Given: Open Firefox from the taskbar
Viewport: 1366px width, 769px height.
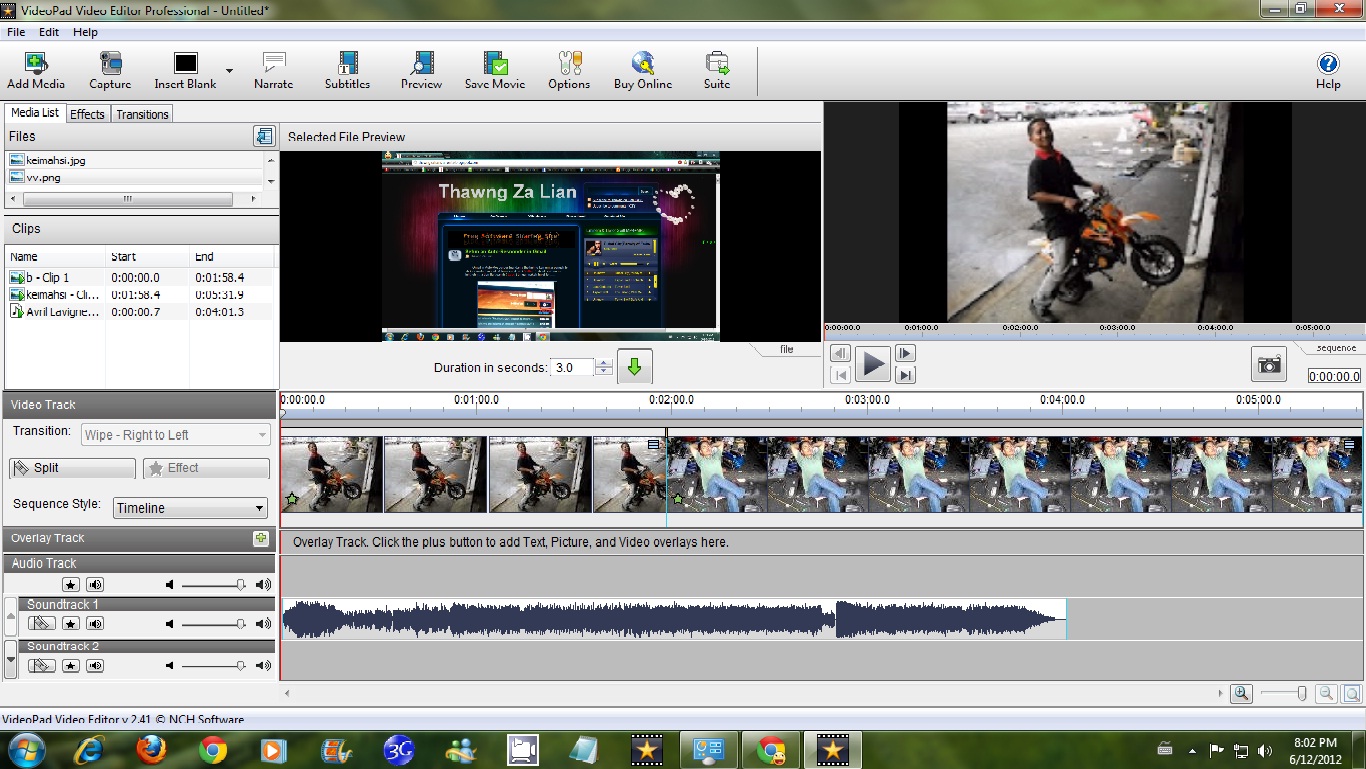Looking at the screenshot, I should click(x=152, y=749).
